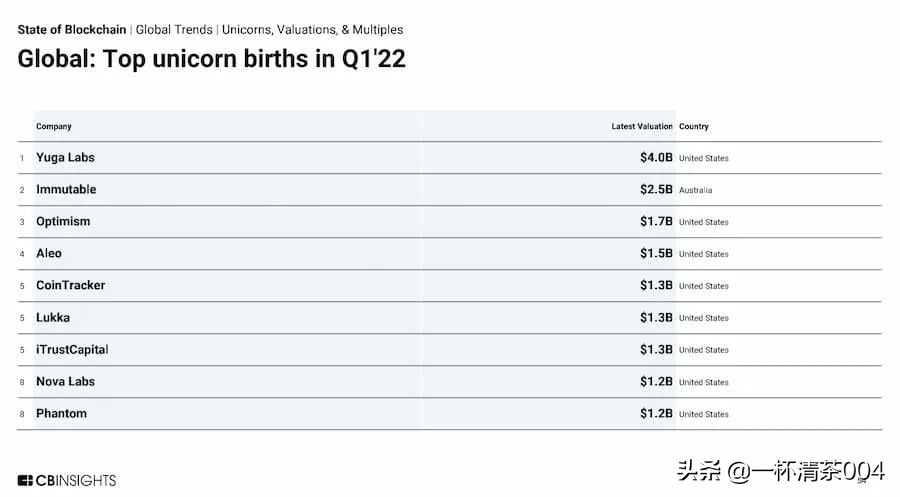The image size is (900, 497).
Task: Click the Aleo company name
Action: point(49,254)
